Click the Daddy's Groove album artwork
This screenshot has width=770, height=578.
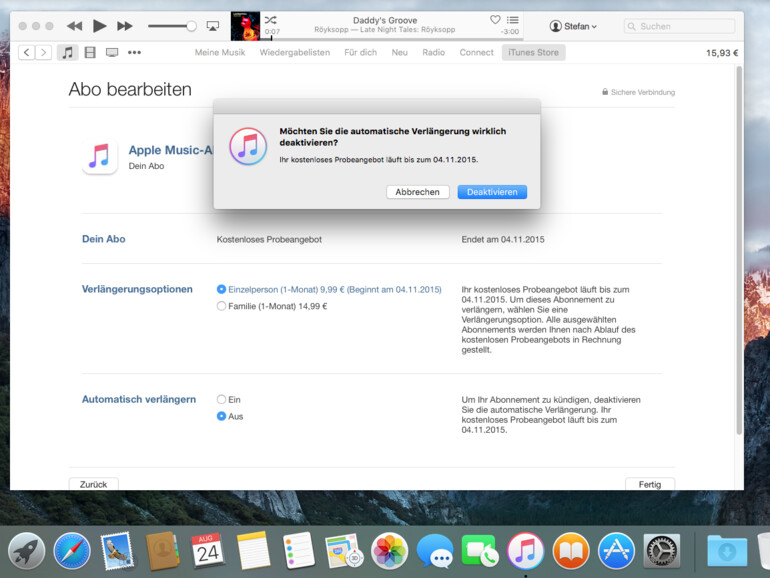click(245, 26)
